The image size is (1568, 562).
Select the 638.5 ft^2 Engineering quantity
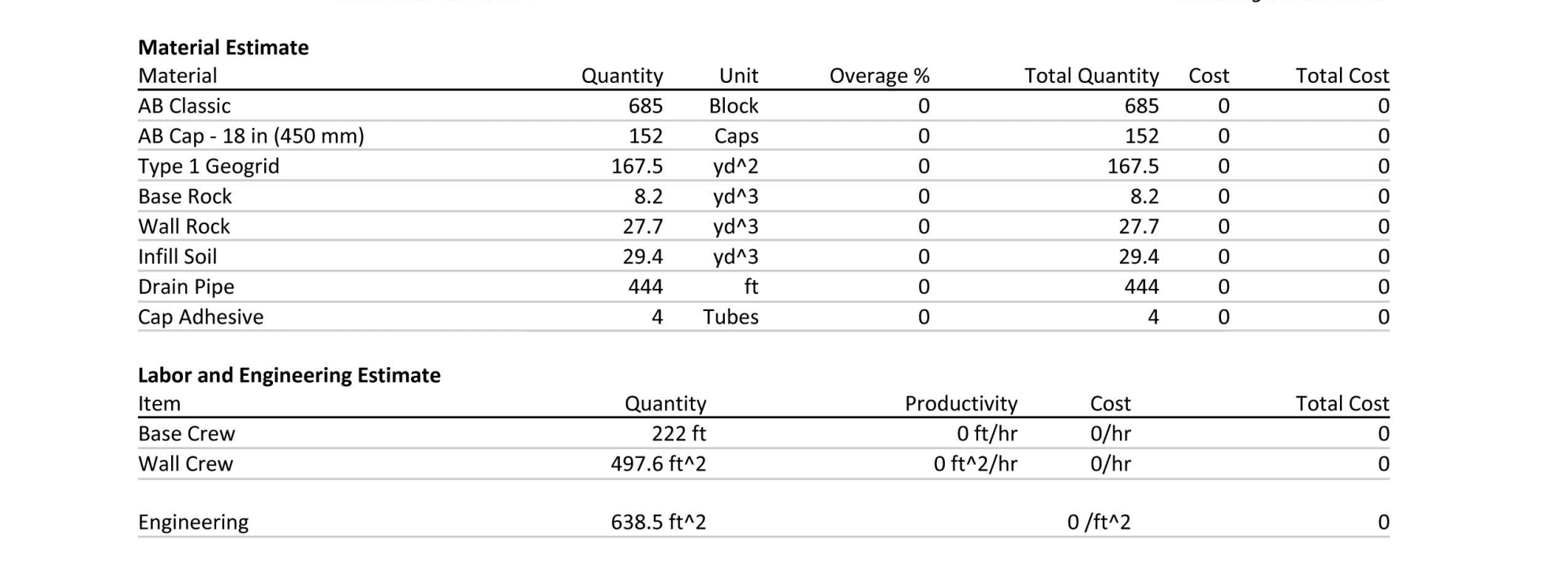point(658,522)
